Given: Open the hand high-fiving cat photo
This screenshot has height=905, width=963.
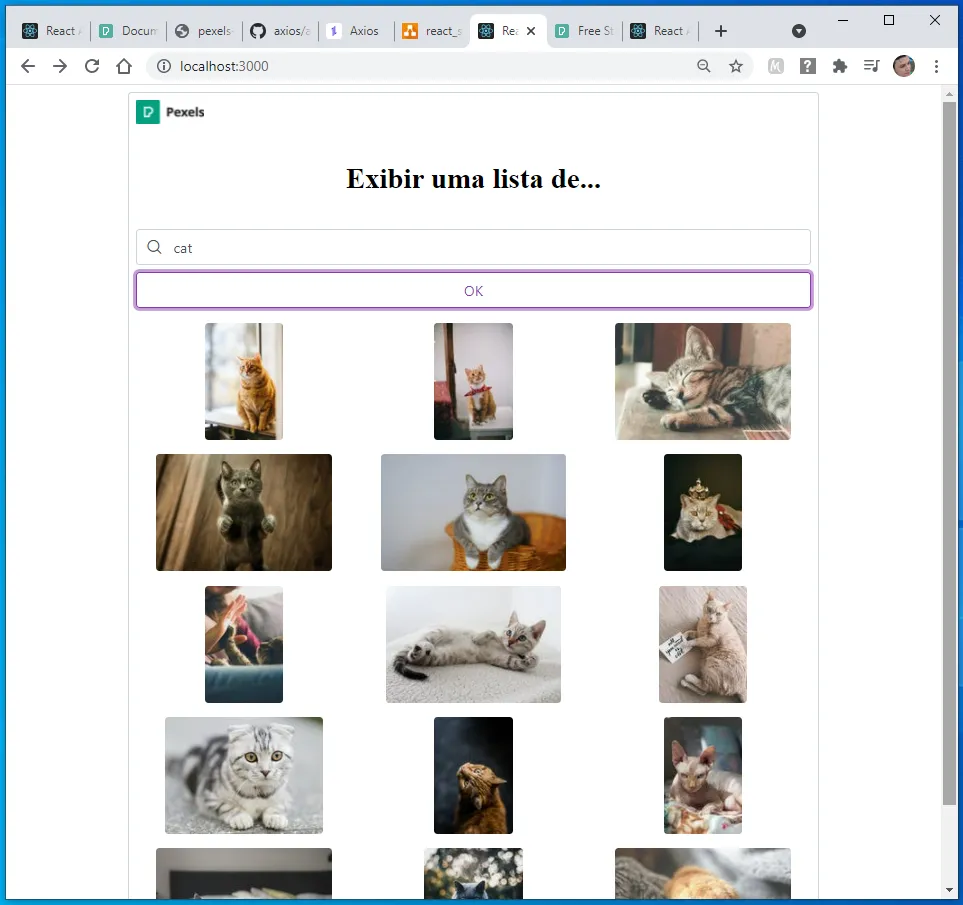Looking at the screenshot, I should tap(244, 644).
